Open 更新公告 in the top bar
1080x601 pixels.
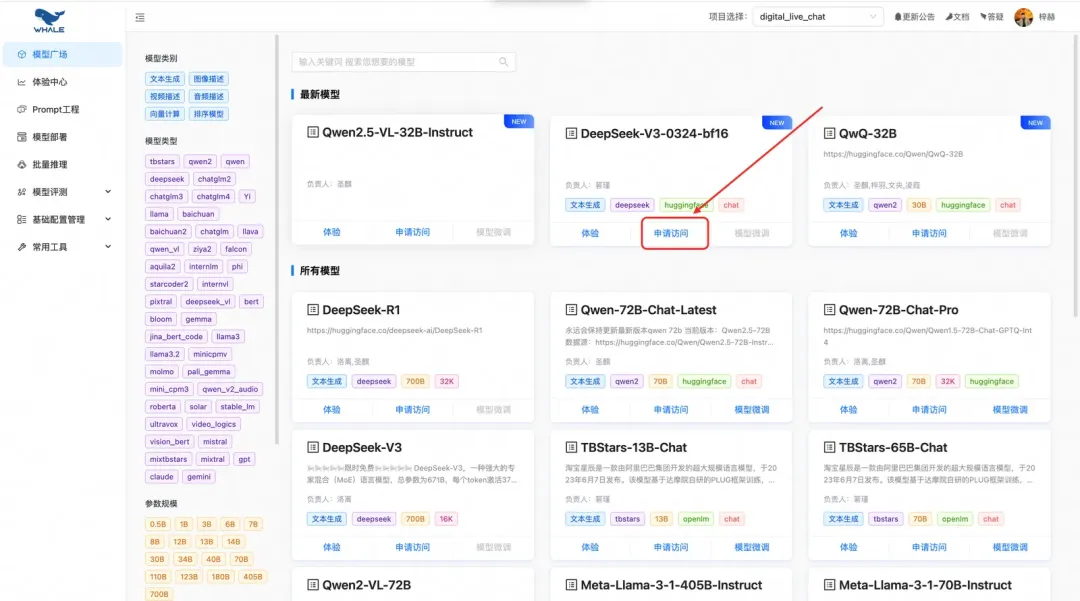click(x=914, y=17)
